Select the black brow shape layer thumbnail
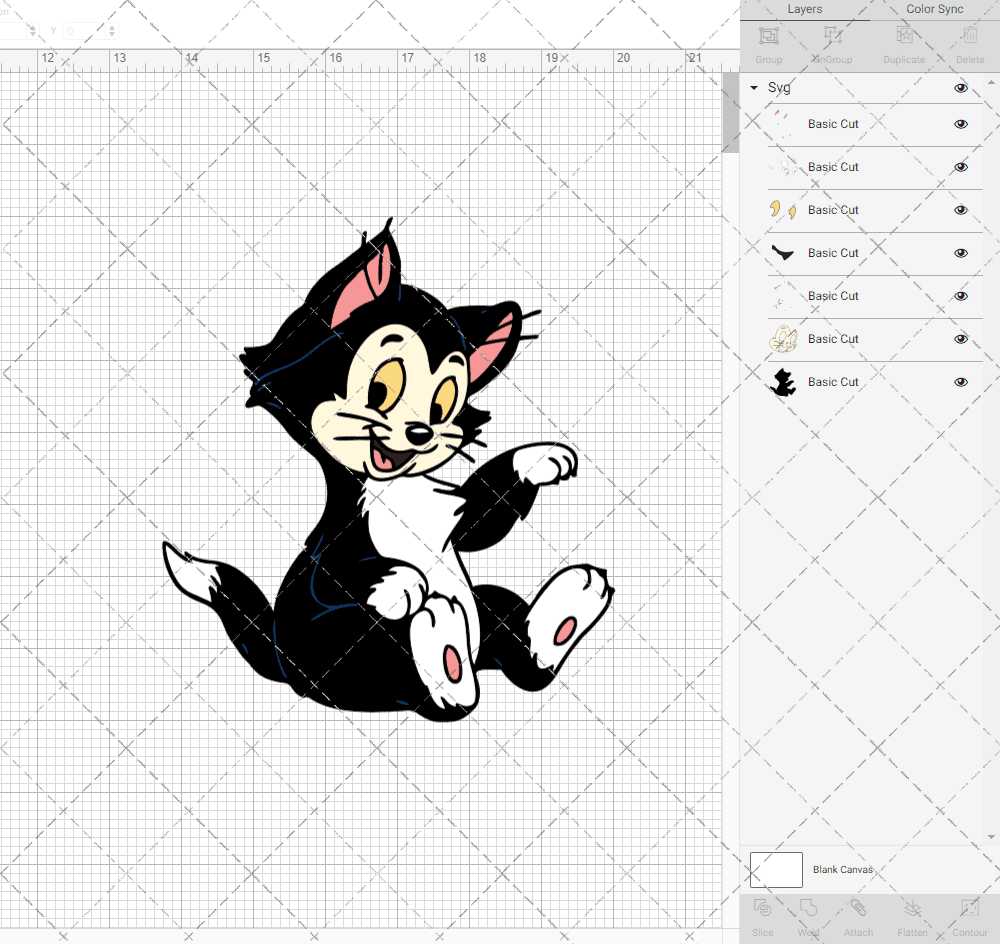The height and width of the screenshot is (944, 1000). point(783,253)
